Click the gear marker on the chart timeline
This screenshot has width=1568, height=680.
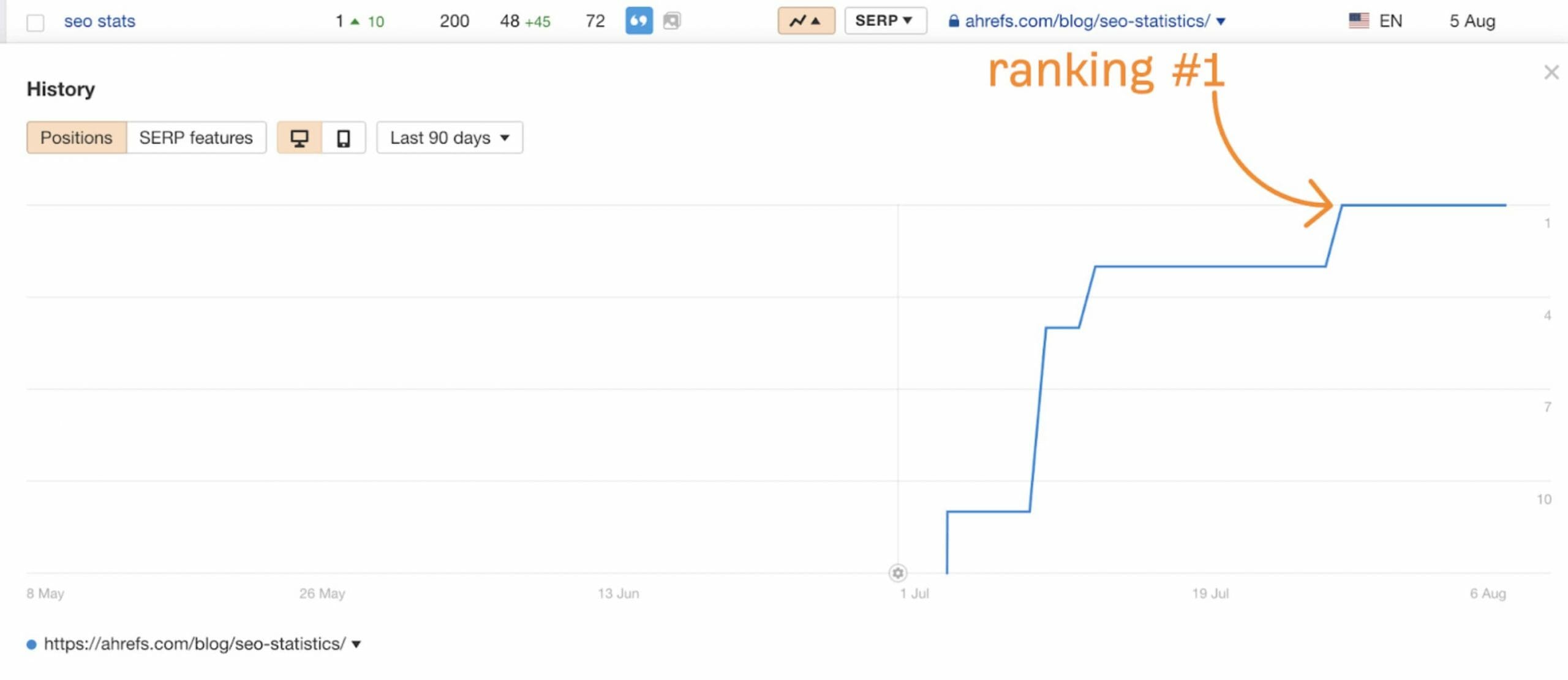point(897,573)
